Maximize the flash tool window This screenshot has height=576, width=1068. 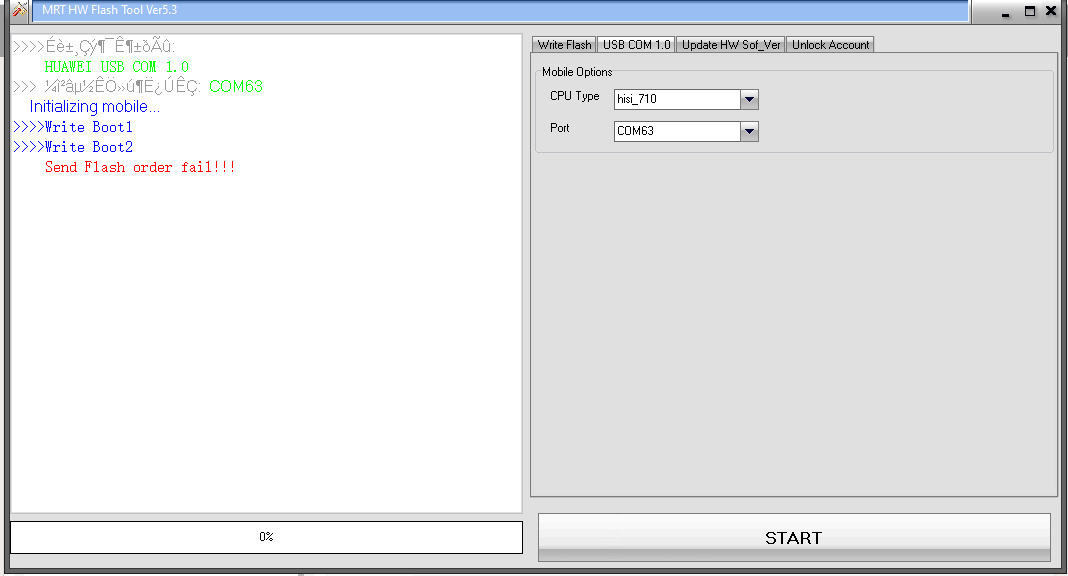[x=1030, y=11]
